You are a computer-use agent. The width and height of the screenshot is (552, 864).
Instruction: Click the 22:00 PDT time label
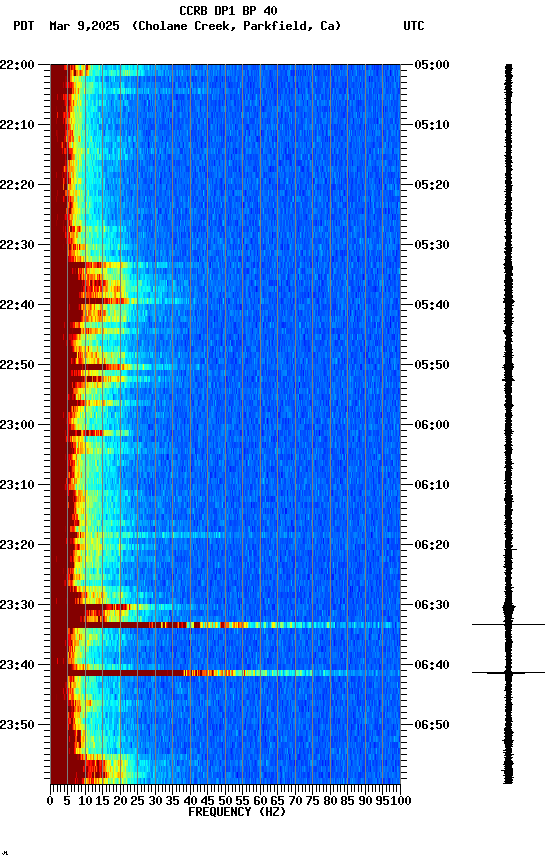[x=17, y=65]
